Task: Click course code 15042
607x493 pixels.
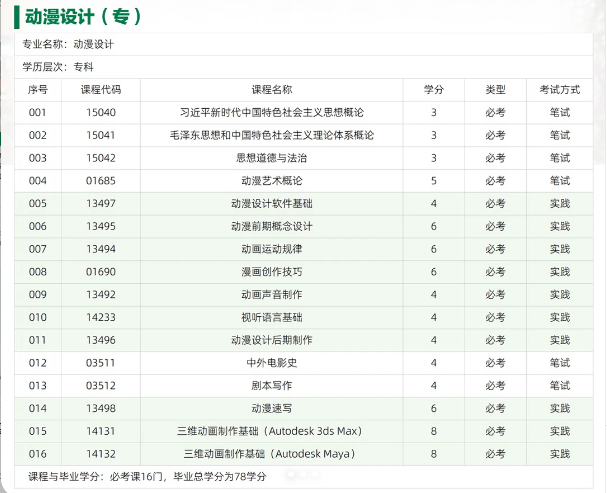Action: 101,158
